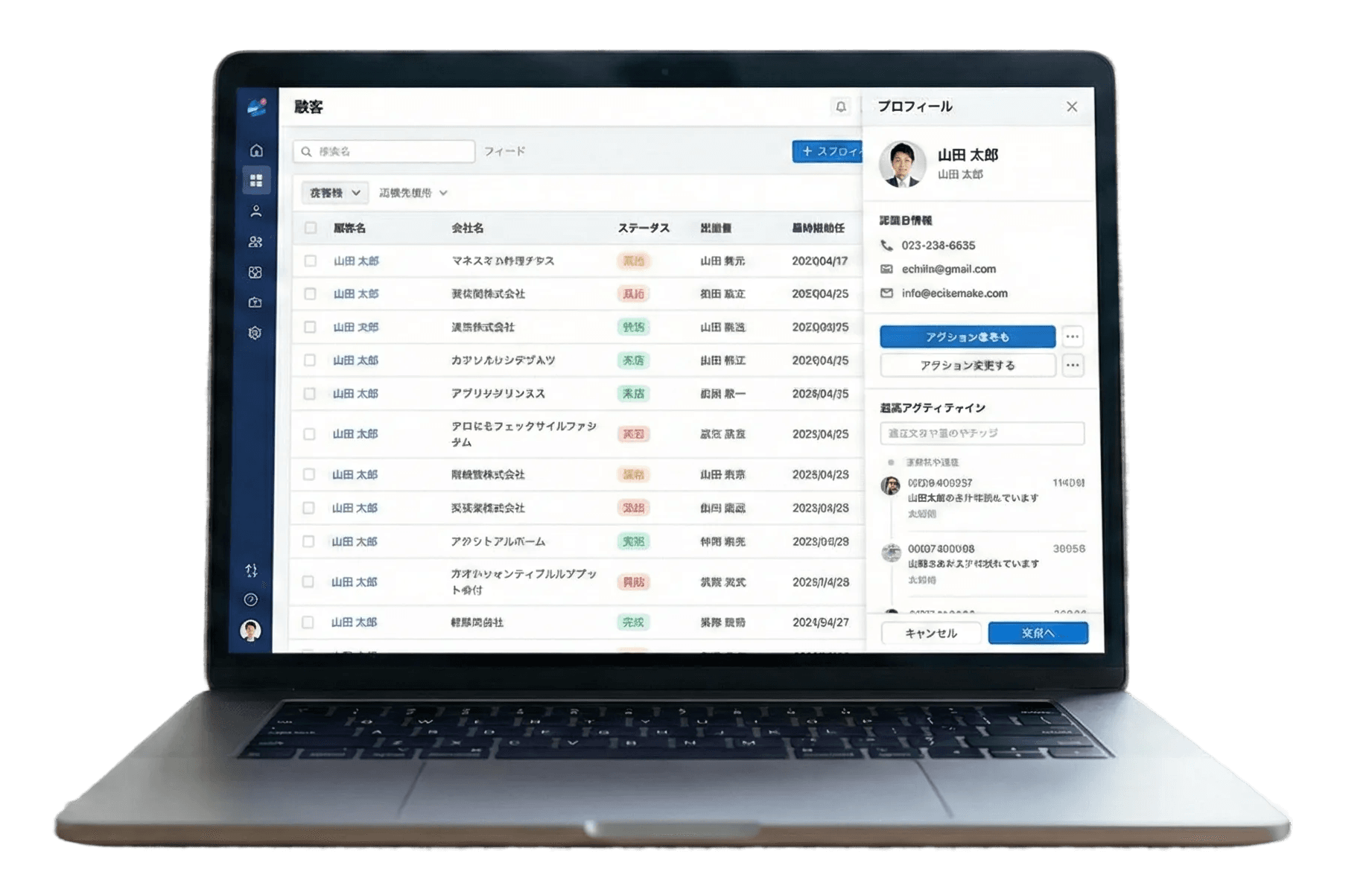The width and height of the screenshot is (1372, 889).
Task: Open the Home icon in the sidebar
Action: point(256,151)
